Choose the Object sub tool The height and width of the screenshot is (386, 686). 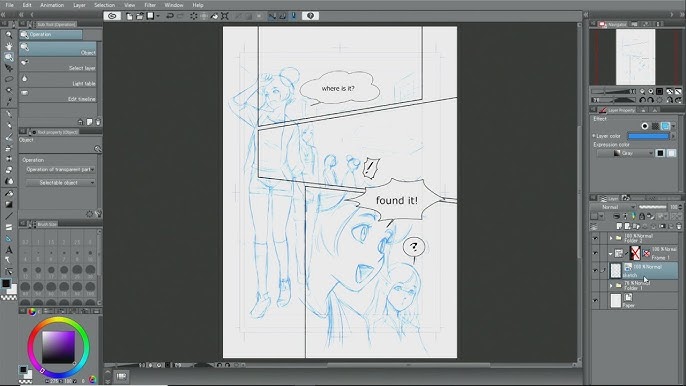click(x=58, y=49)
